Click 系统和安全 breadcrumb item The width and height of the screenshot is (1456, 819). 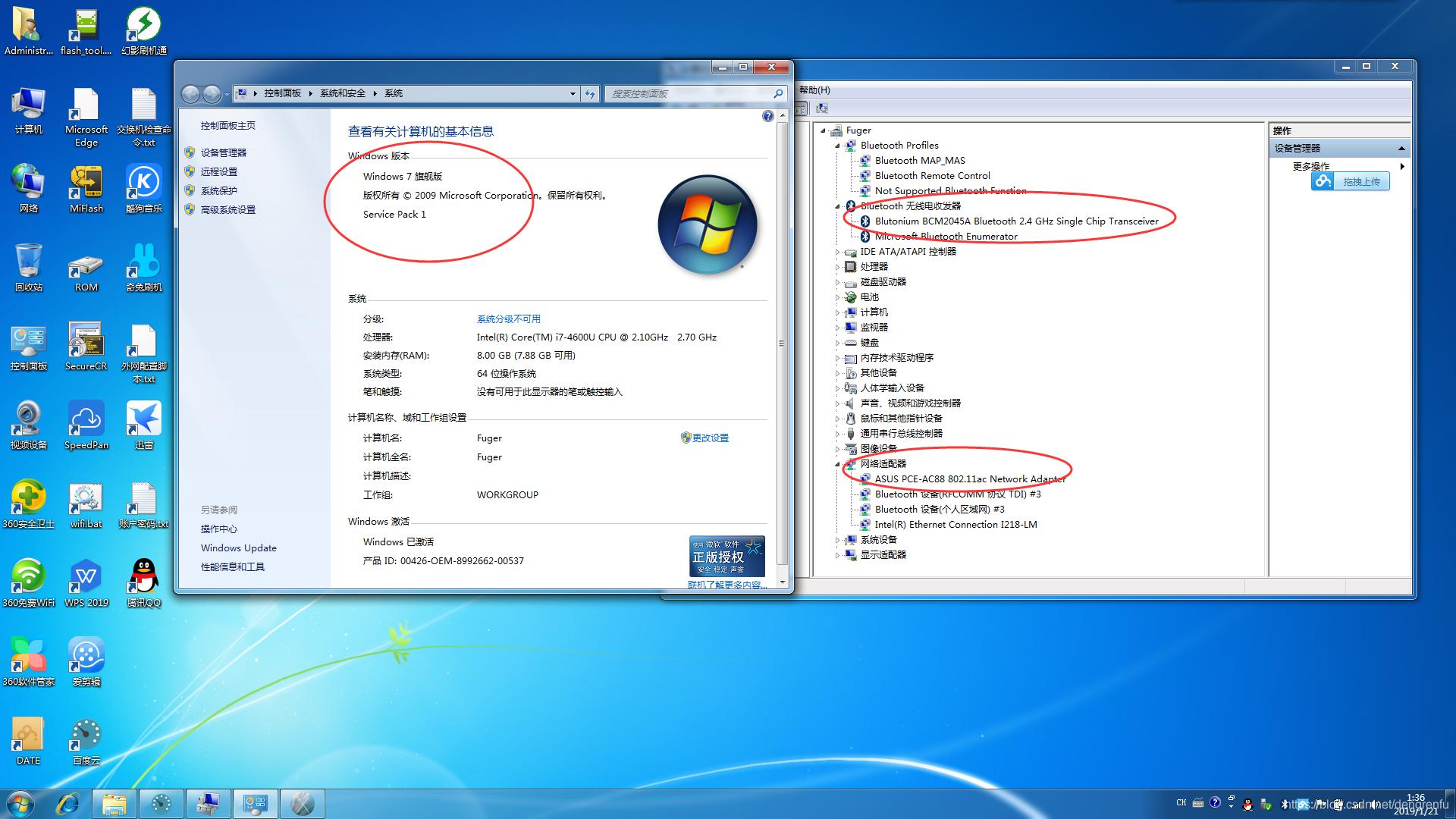342,93
